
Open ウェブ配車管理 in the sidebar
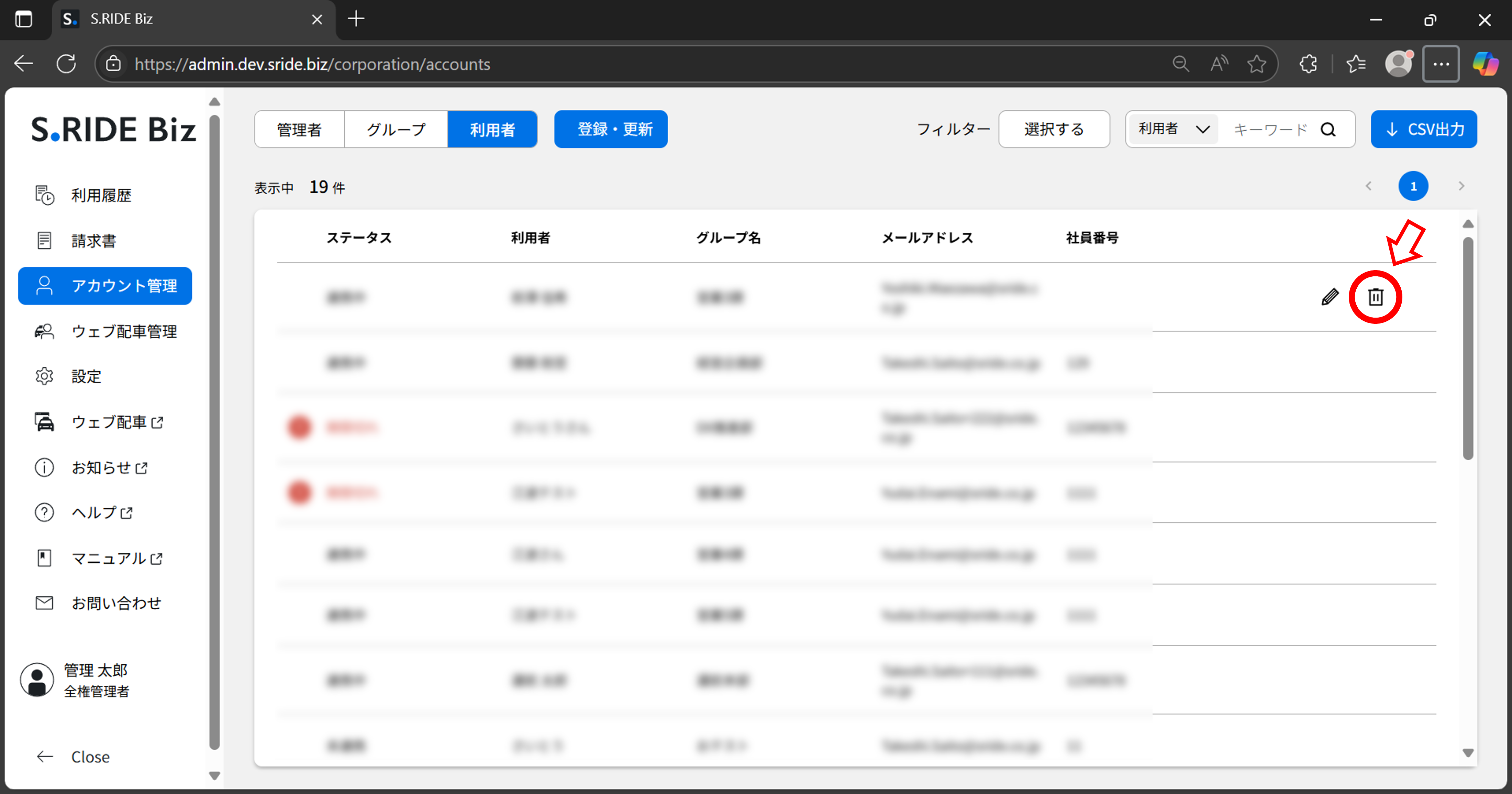[105, 331]
